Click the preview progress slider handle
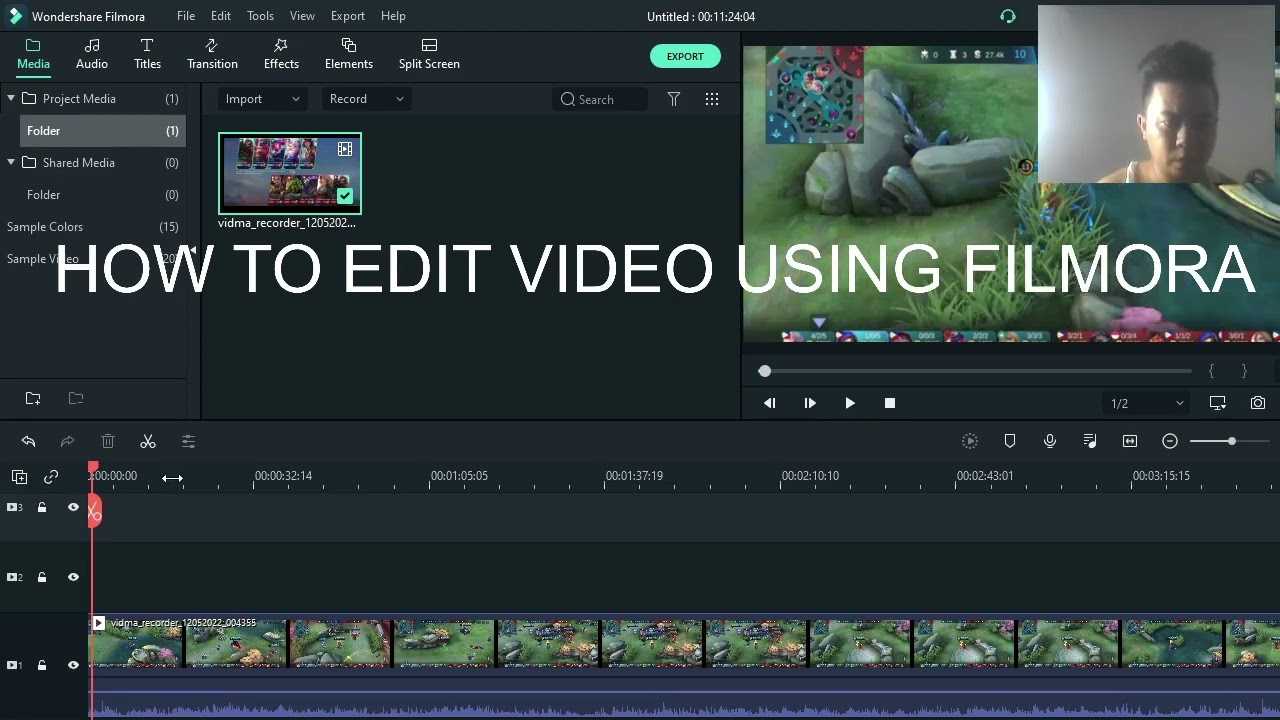 (765, 371)
